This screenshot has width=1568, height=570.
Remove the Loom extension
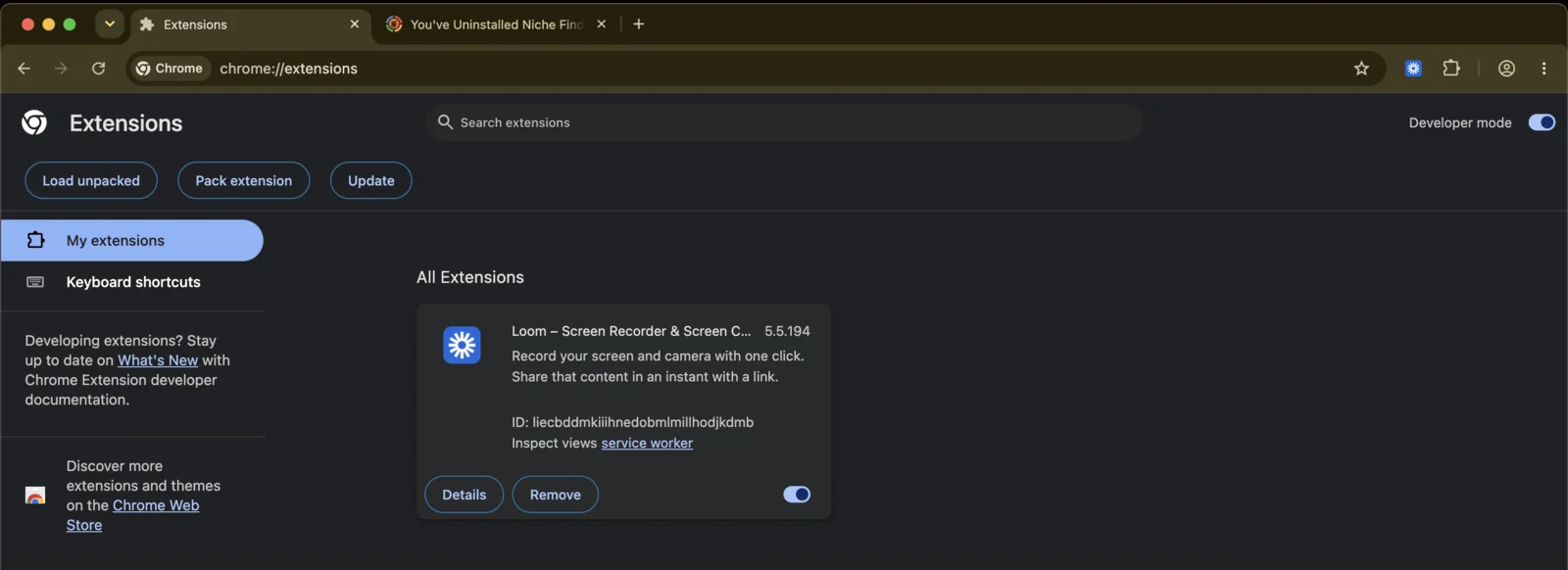pyautogui.click(x=556, y=495)
